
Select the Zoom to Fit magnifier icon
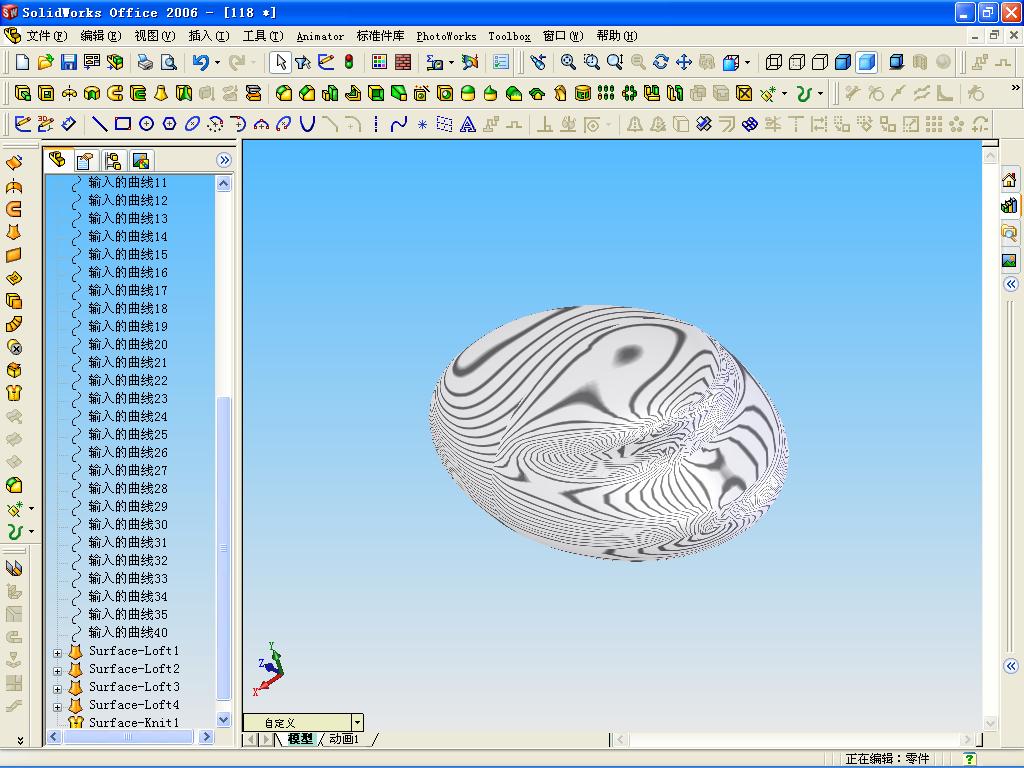(568, 62)
